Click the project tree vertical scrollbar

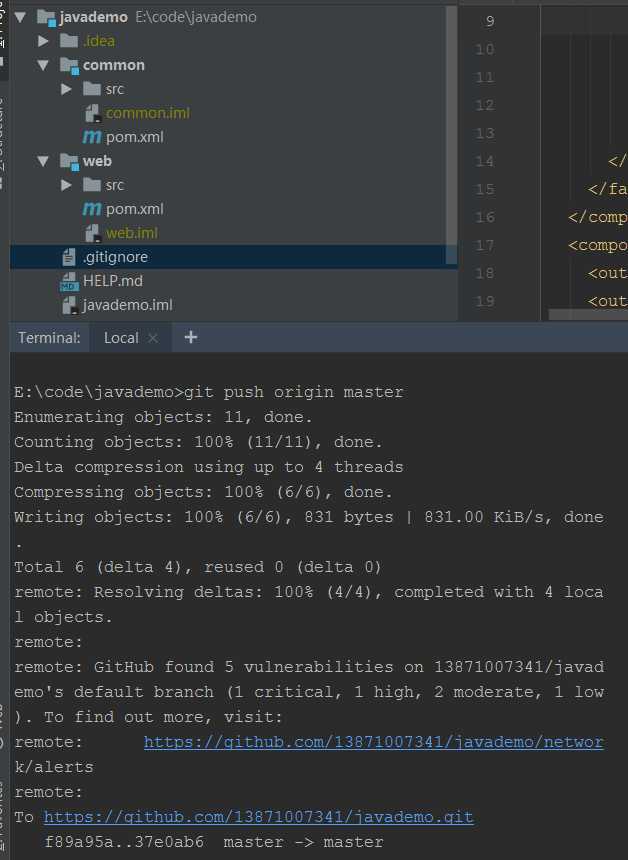452,134
